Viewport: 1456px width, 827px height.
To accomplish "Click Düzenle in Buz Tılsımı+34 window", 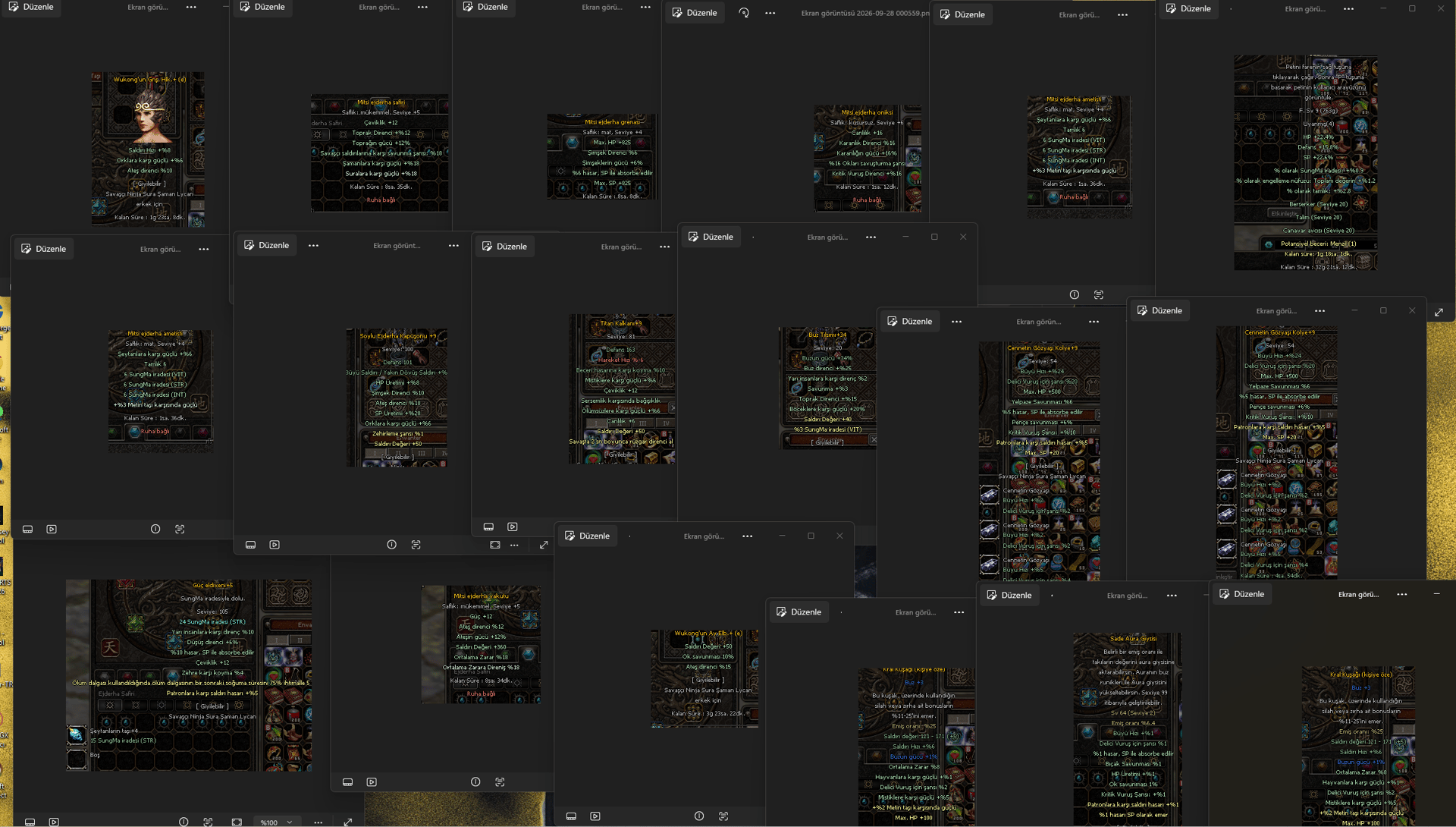I will point(711,237).
